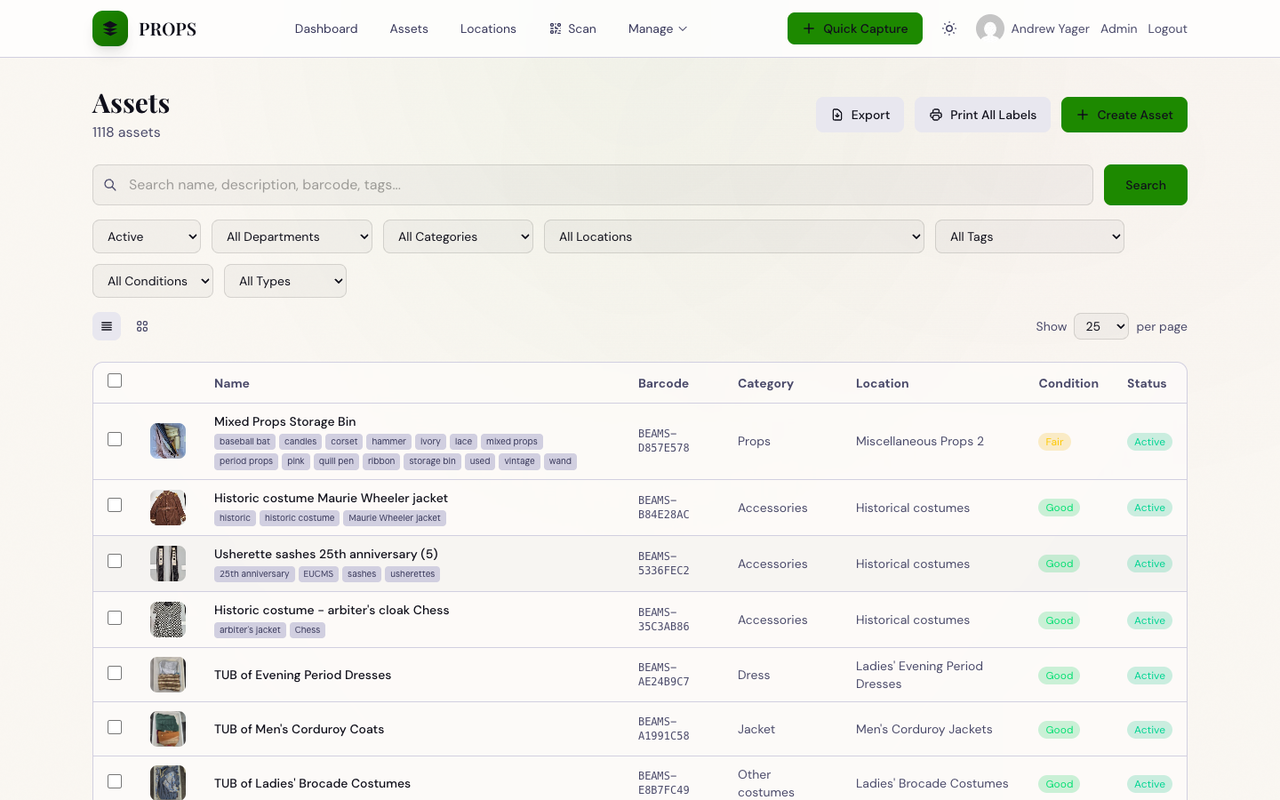Click the Usherette sashes thumbnail image

[x=168, y=563]
